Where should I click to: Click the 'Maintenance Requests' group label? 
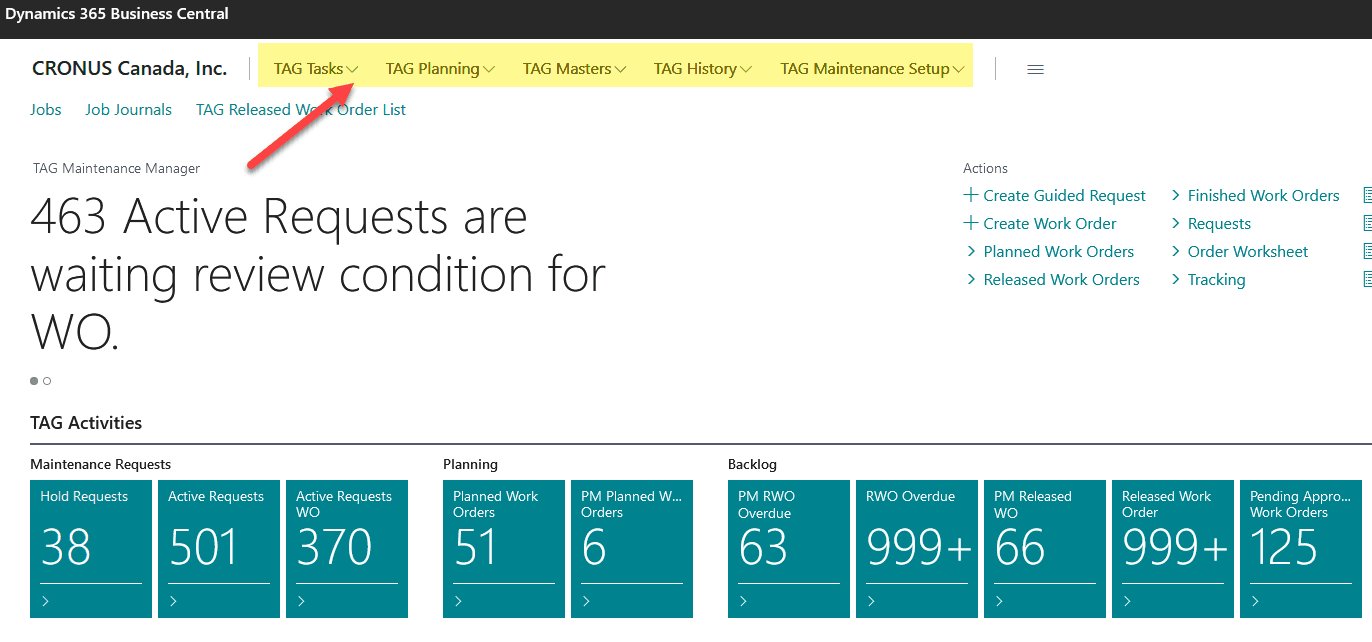pyautogui.click(x=101, y=464)
